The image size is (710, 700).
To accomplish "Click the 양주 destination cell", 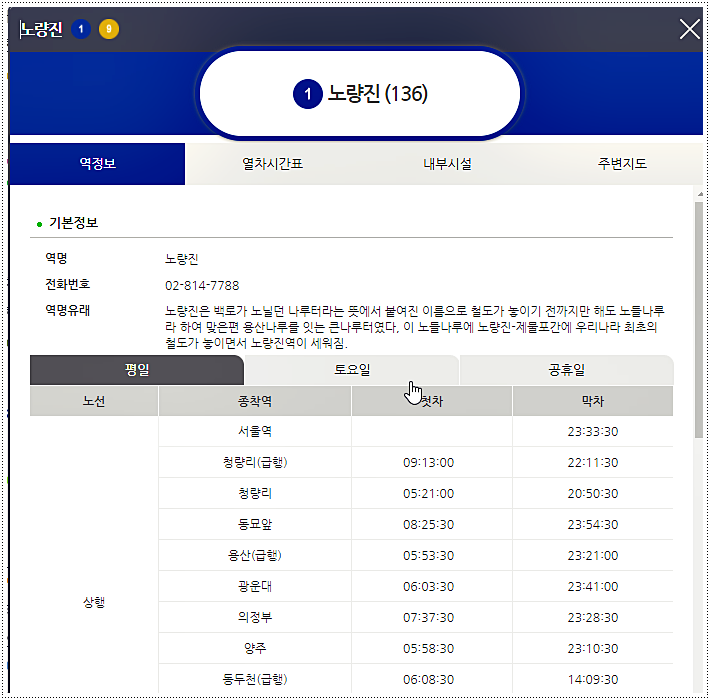I will (x=255, y=648).
